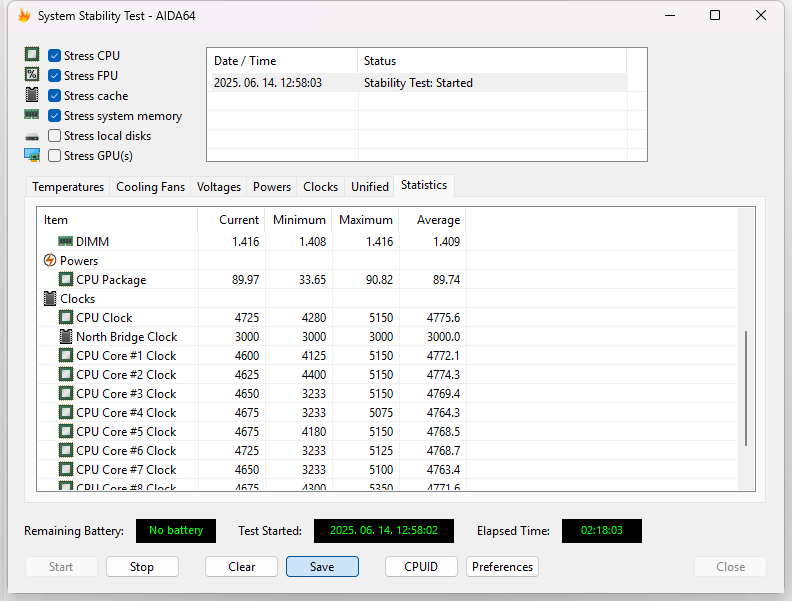792x601 pixels.
Task: Click the CPU Core #3 Clock icon
Action: [x=66, y=393]
